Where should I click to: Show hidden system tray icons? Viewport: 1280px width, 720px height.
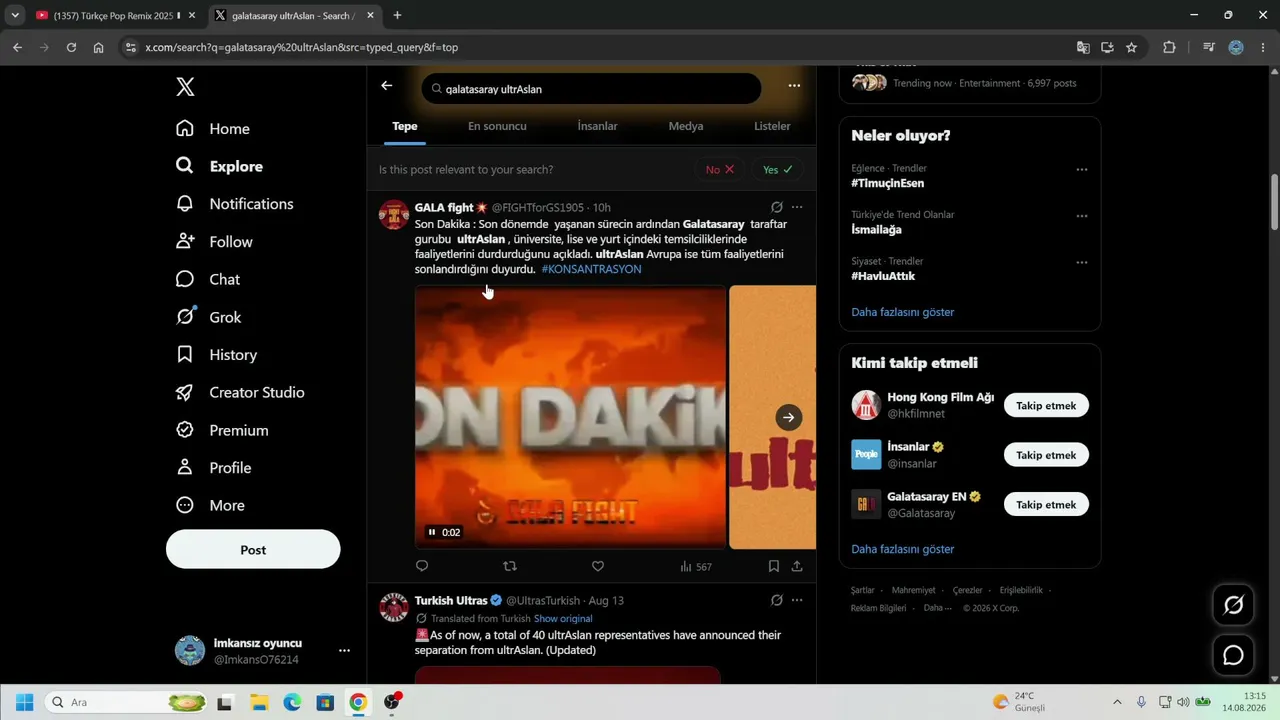pos(1117,702)
